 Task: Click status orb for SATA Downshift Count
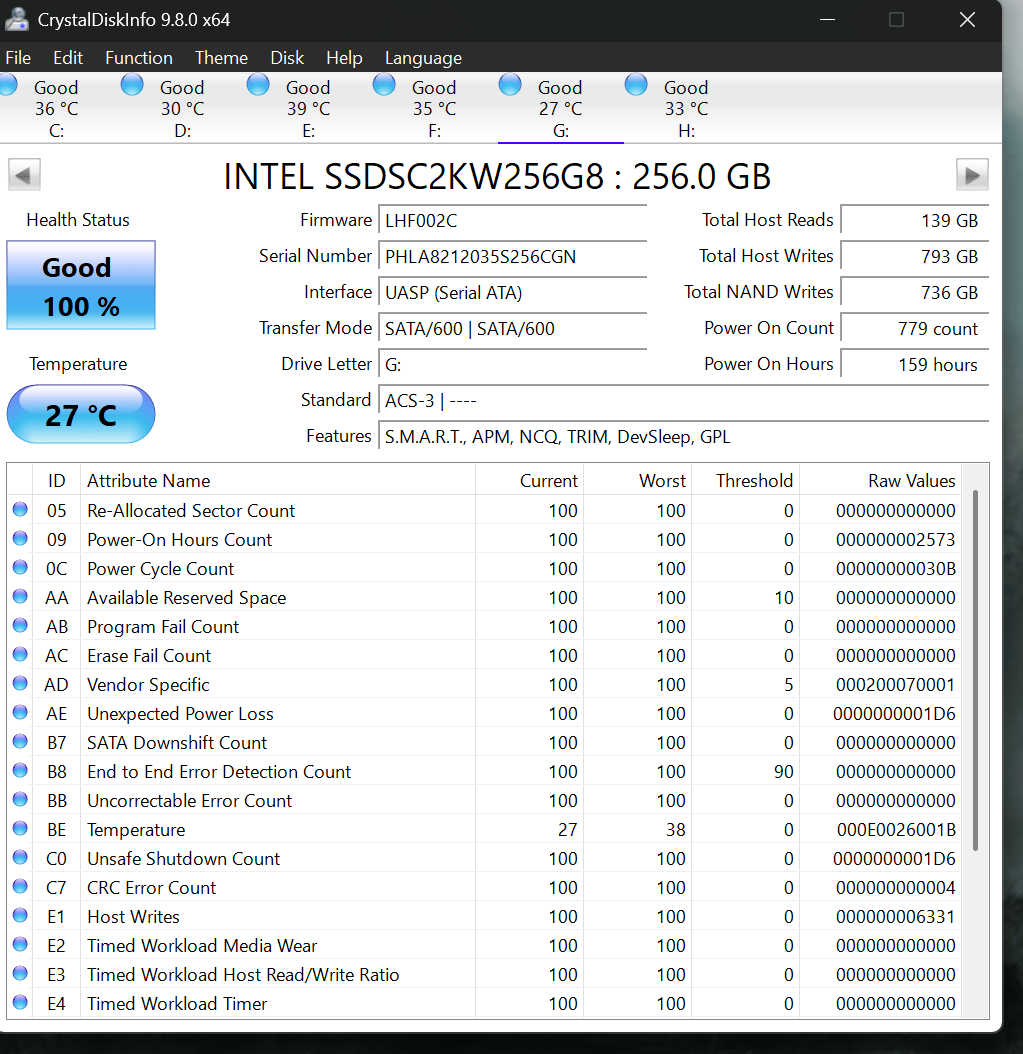(x=20, y=741)
